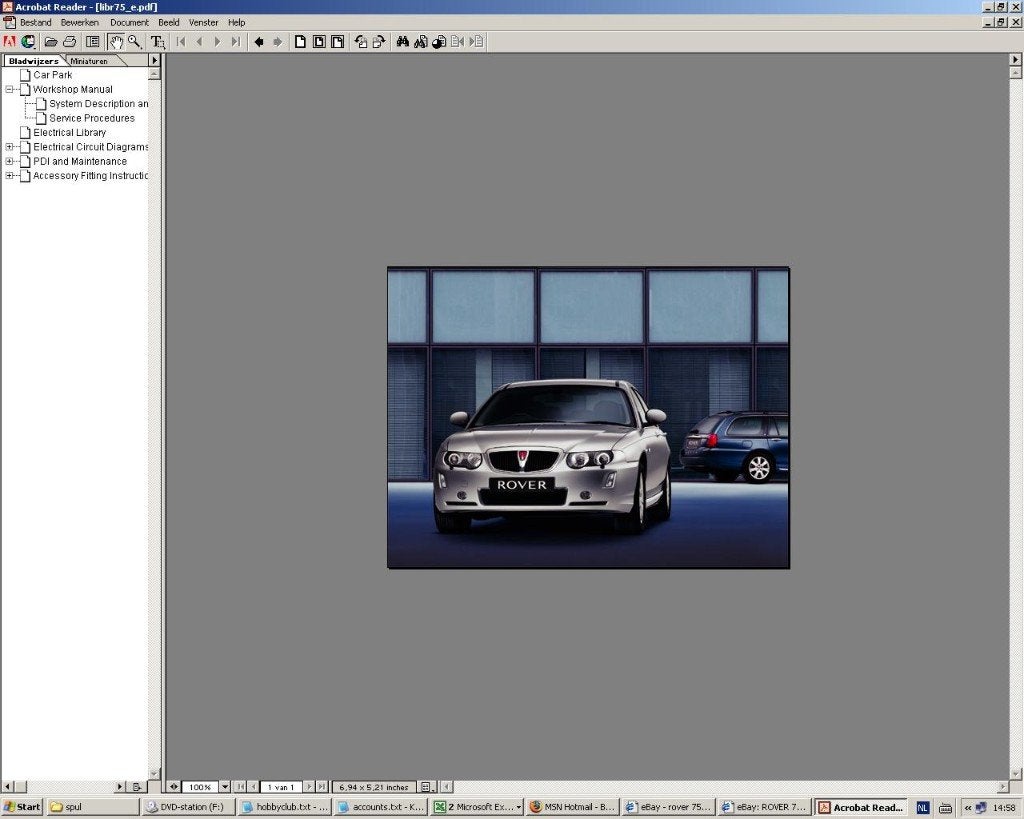Click the Last page toolbar arrow
1024x819 pixels.
236,42
